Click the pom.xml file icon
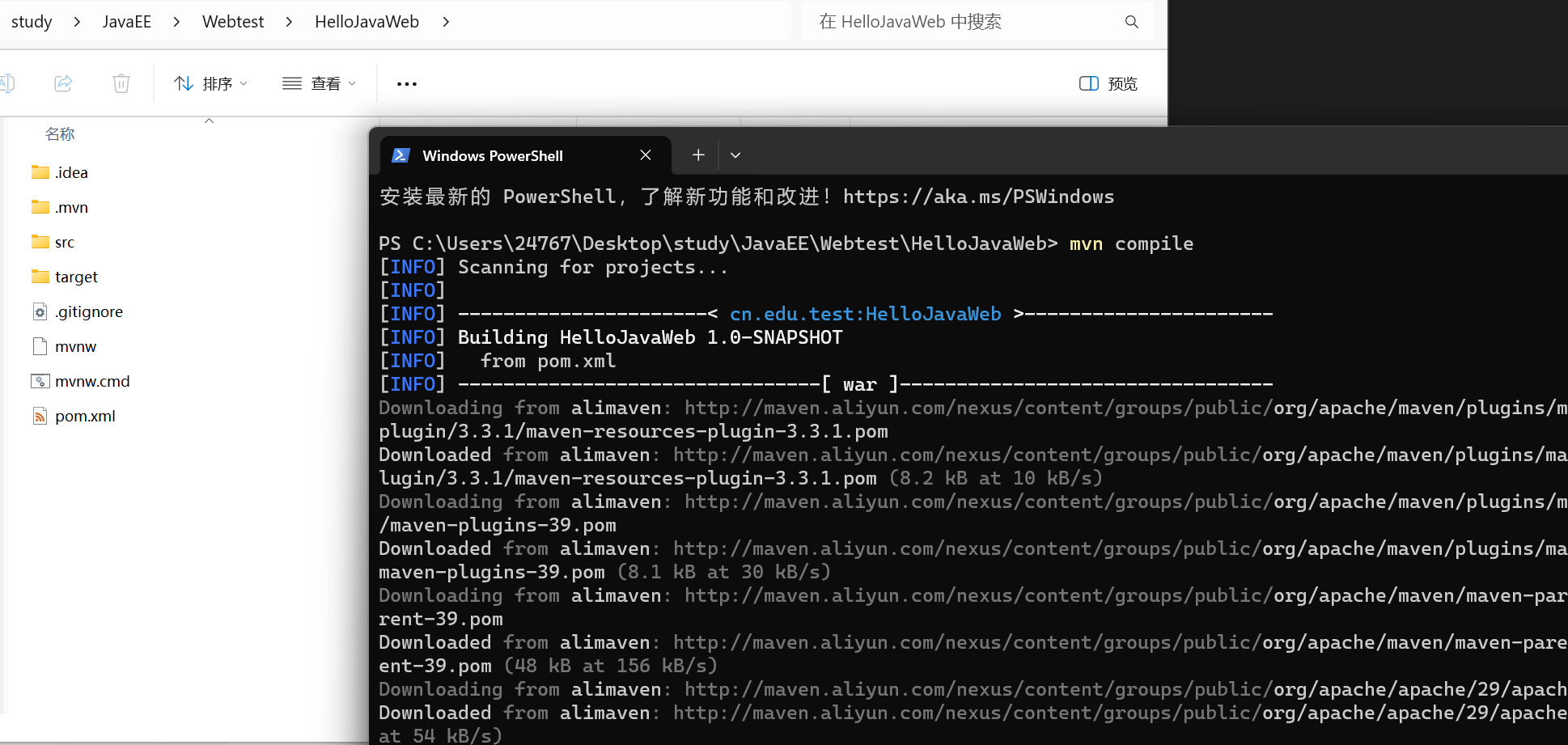Image resolution: width=1568 pixels, height=745 pixels. (40, 416)
